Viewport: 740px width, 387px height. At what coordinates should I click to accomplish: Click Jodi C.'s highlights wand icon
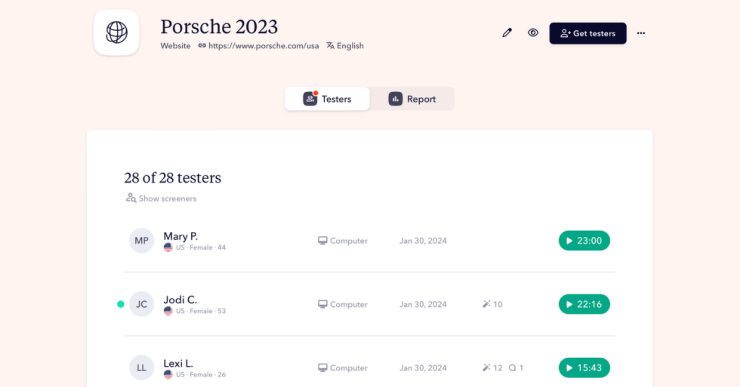coord(487,304)
